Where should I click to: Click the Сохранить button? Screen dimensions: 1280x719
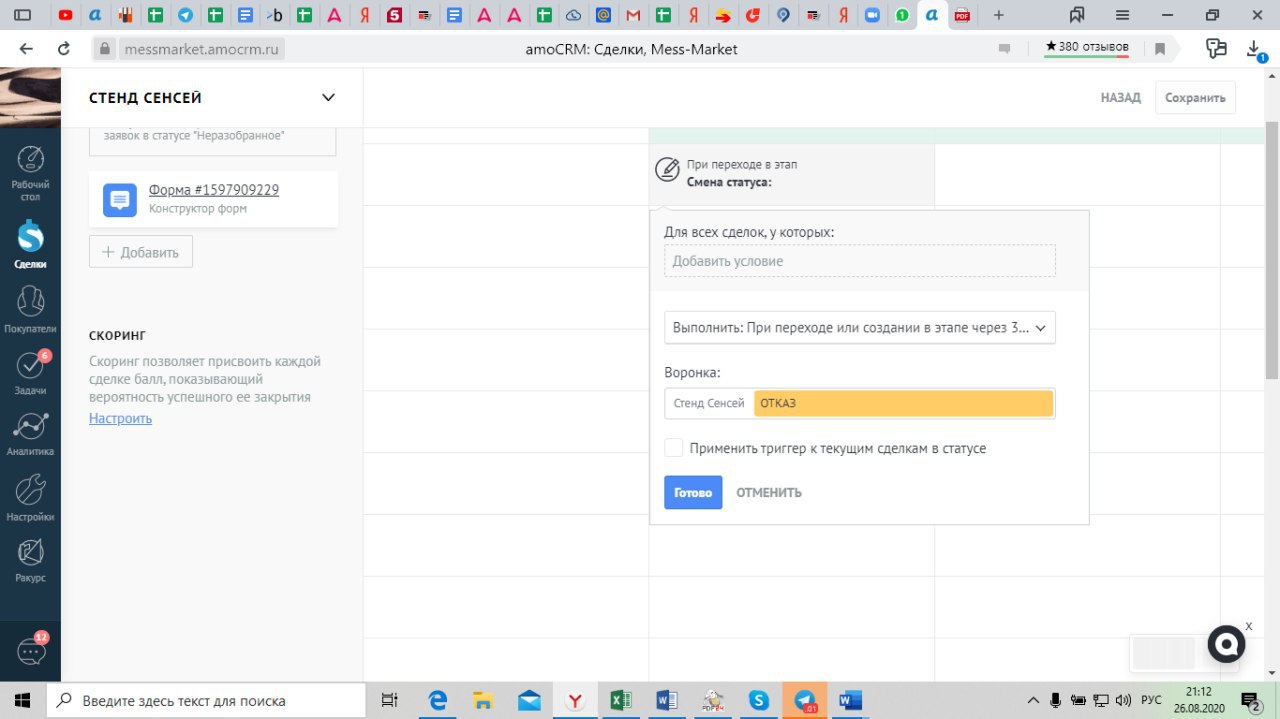(x=1195, y=98)
